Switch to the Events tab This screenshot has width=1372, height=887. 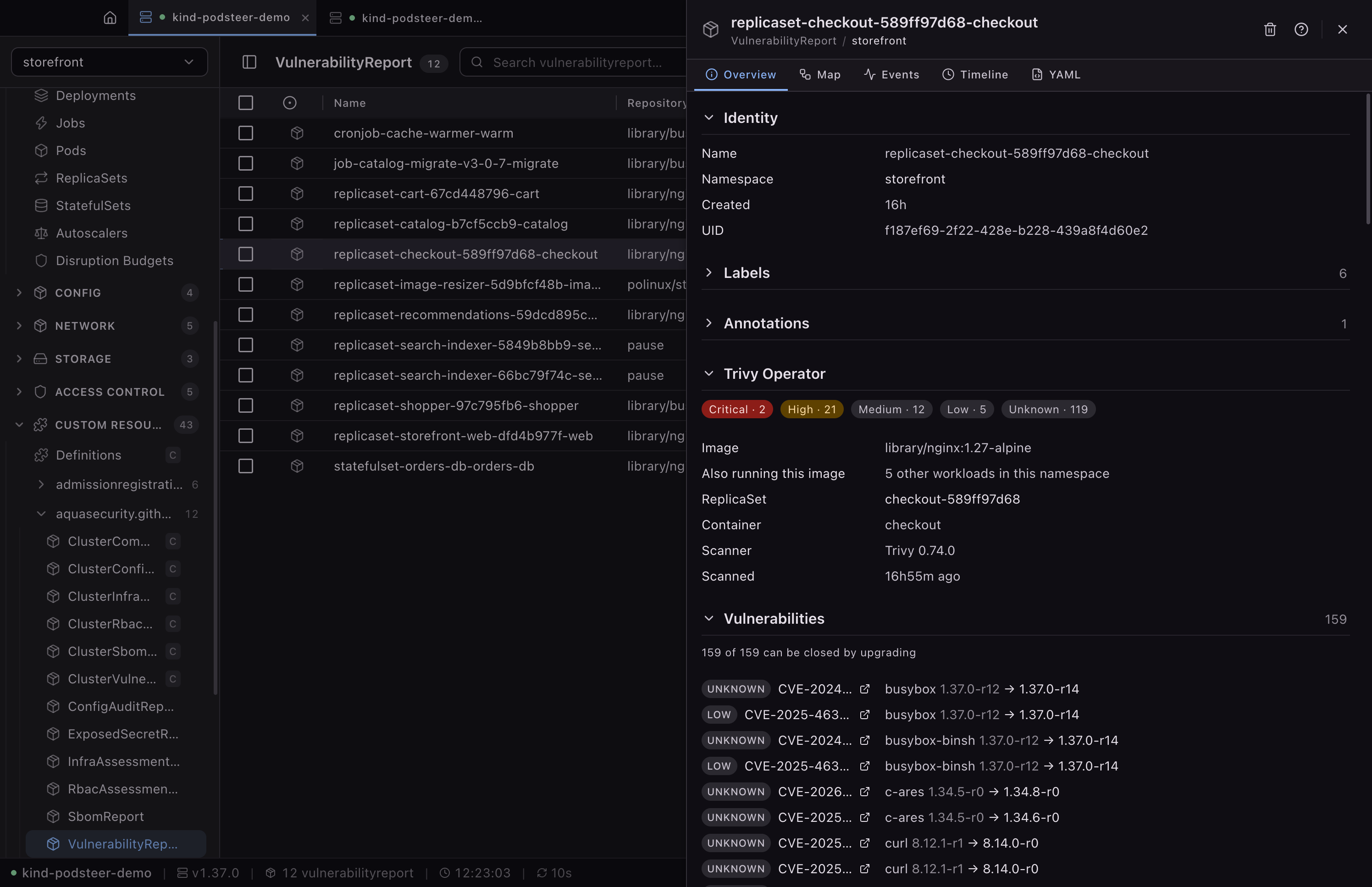[891, 75]
